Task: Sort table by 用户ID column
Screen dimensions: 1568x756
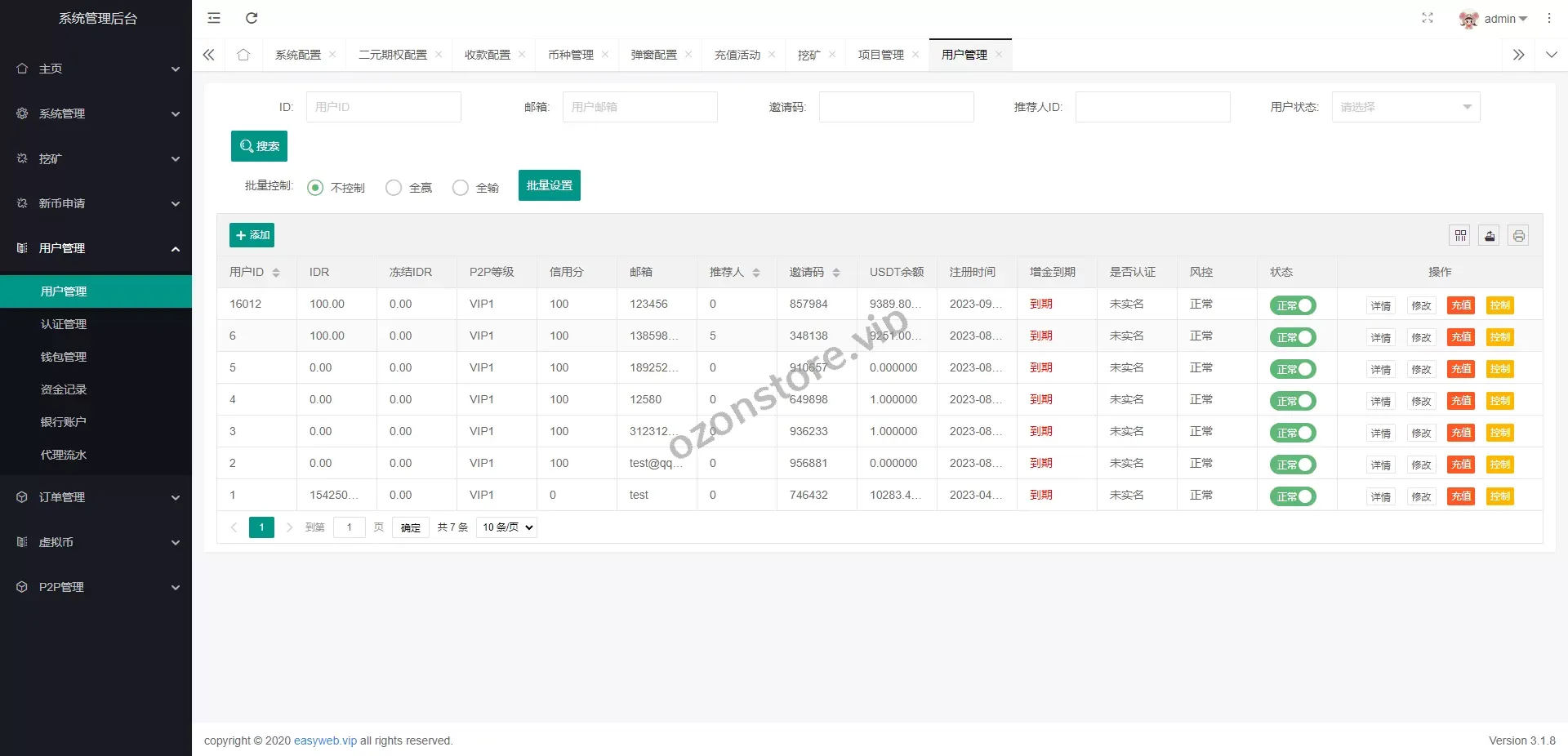Action: tap(276, 273)
